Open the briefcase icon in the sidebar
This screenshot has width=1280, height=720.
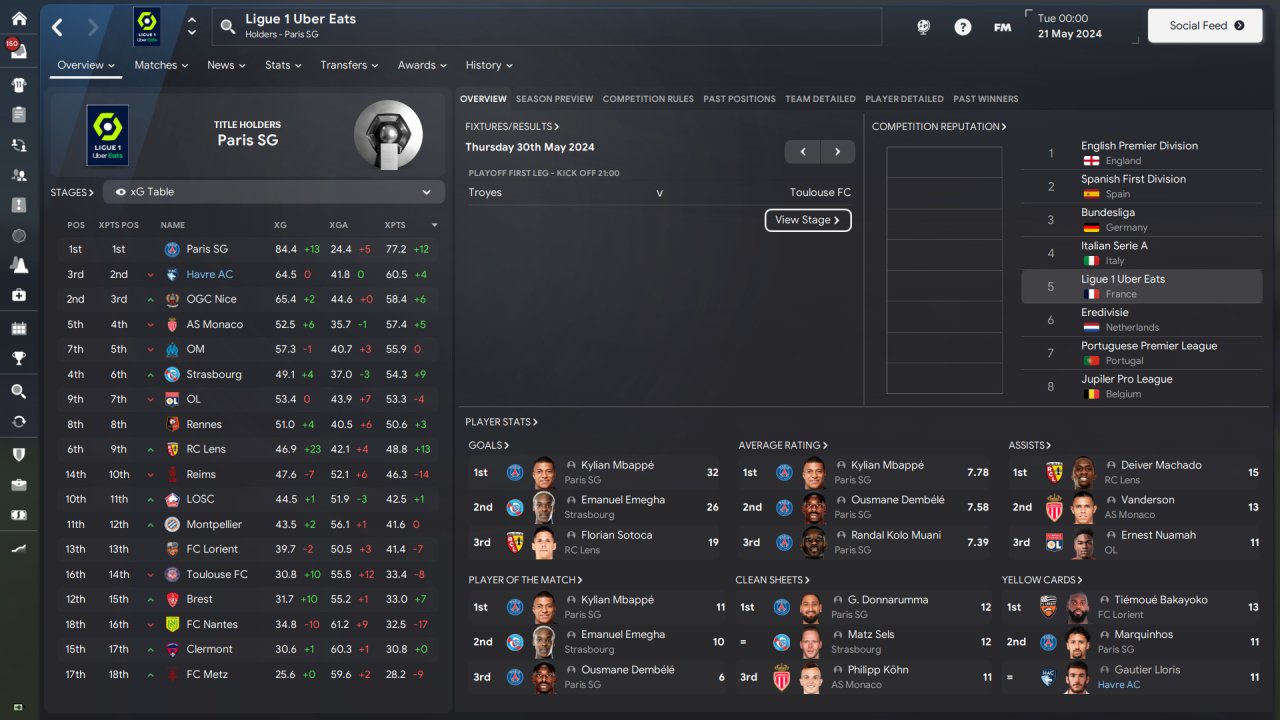coord(19,485)
